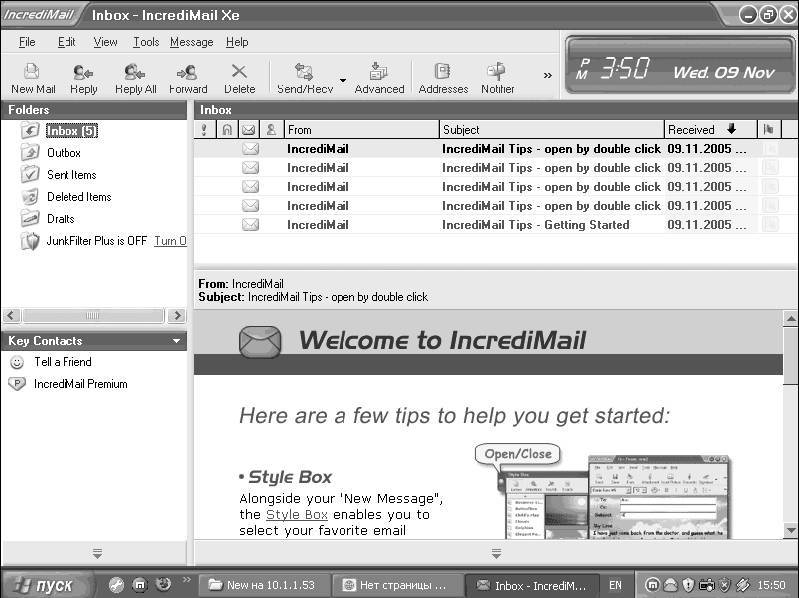This screenshot has height=598, width=799.
Task: Select Tell a Friend contact
Action: [63, 362]
